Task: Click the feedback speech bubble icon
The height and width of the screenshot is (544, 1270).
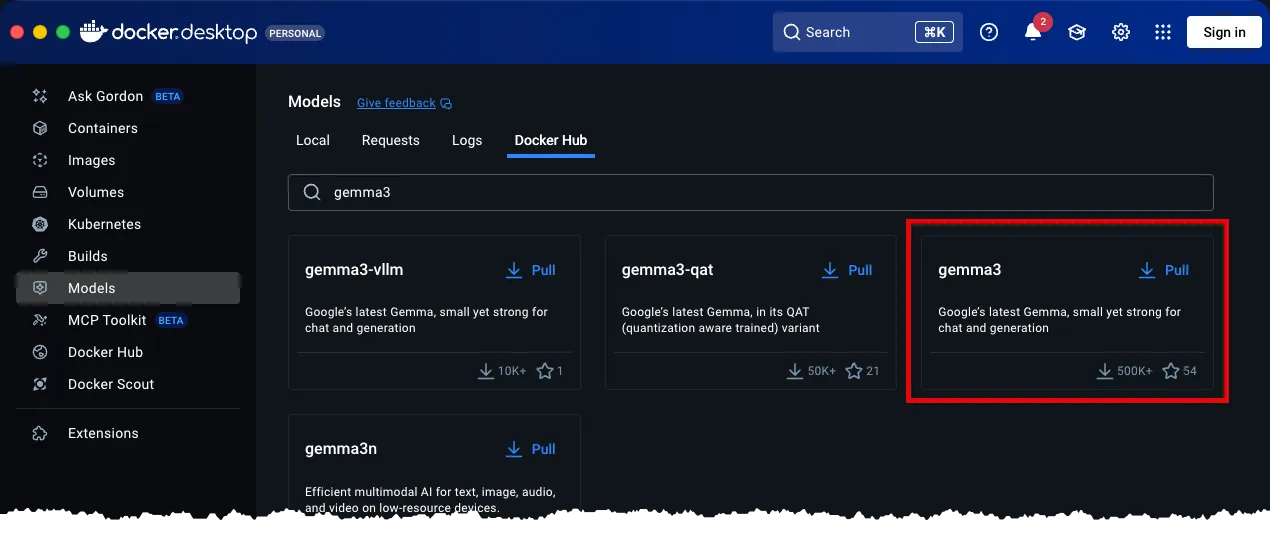Action: (446, 103)
